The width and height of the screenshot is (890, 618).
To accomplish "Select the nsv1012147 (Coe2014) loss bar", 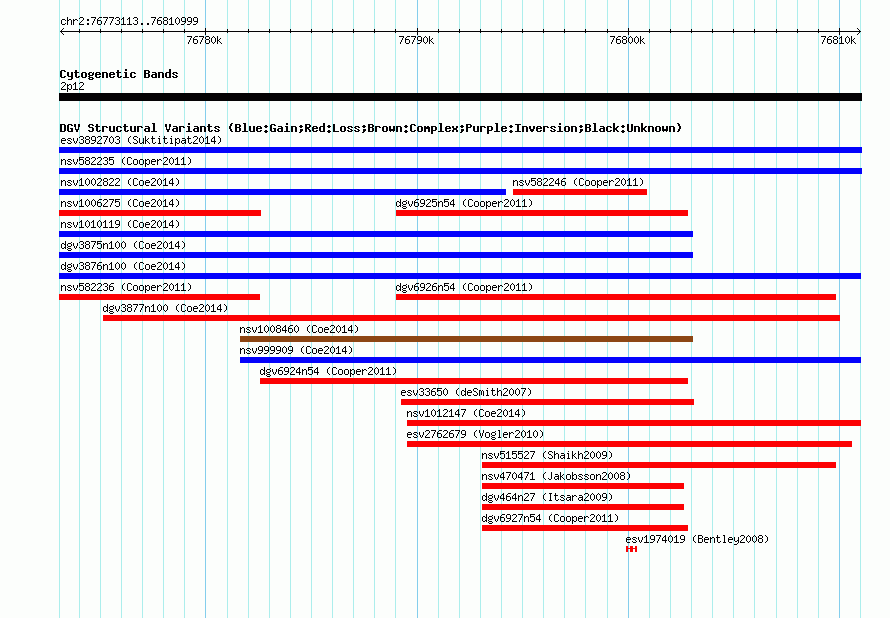I will 634,423.
